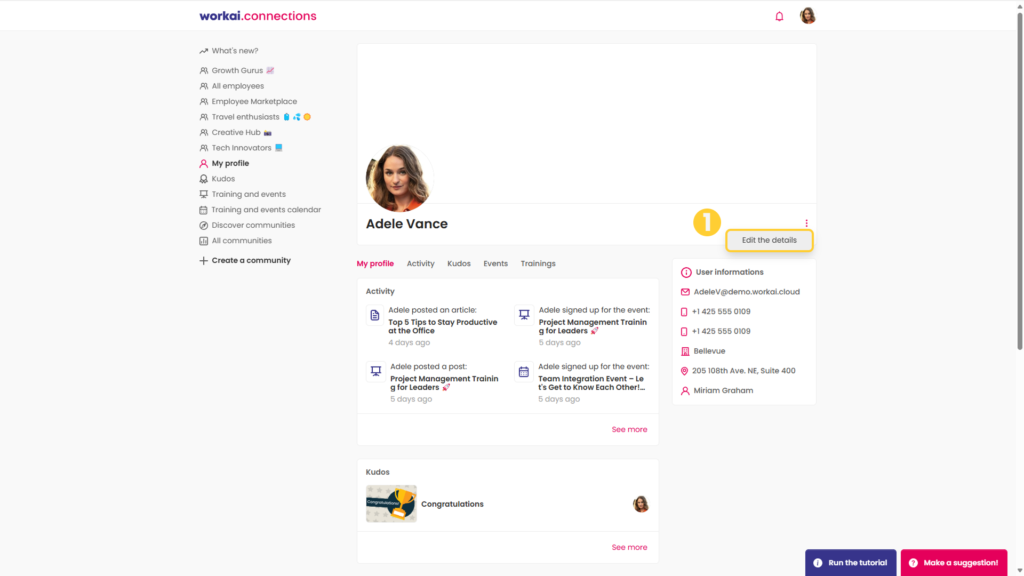The image size is (1024, 576).
Task: Switch to the My profile tab
Action: tap(375, 264)
